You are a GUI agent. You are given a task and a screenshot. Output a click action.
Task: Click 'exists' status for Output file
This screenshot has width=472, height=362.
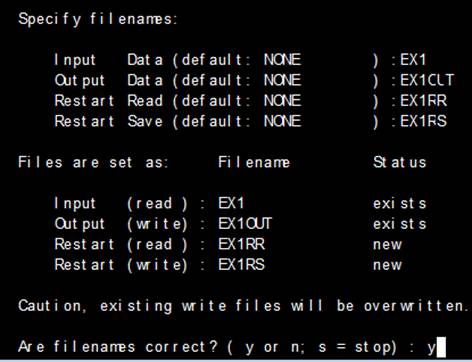(400, 224)
